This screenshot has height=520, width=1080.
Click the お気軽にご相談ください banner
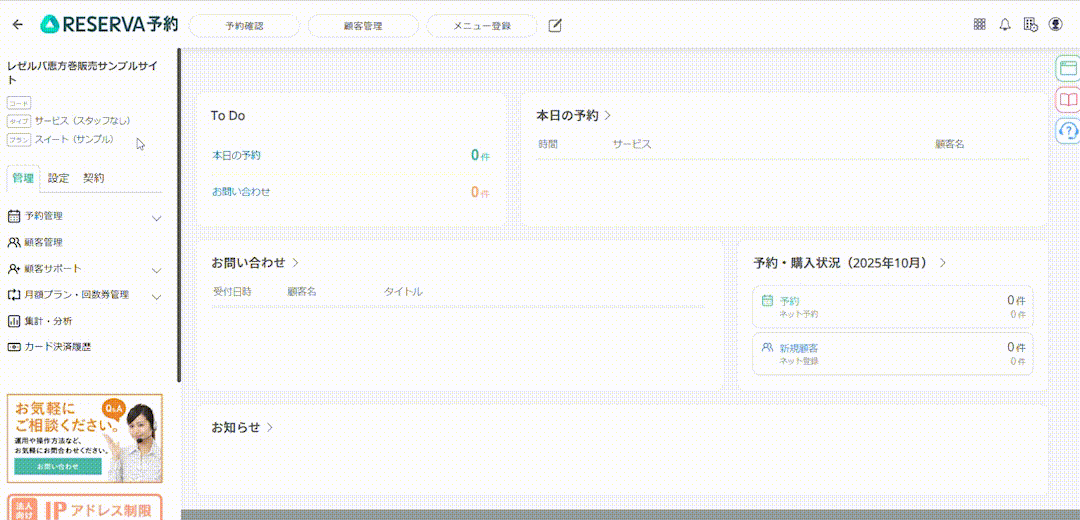click(x=85, y=438)
